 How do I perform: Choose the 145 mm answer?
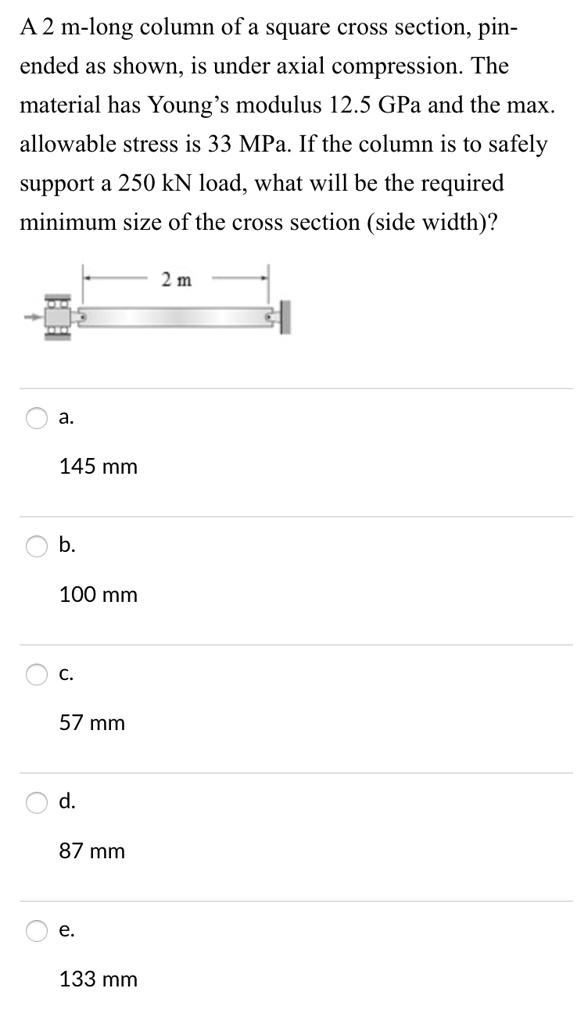tap(98, 466)
